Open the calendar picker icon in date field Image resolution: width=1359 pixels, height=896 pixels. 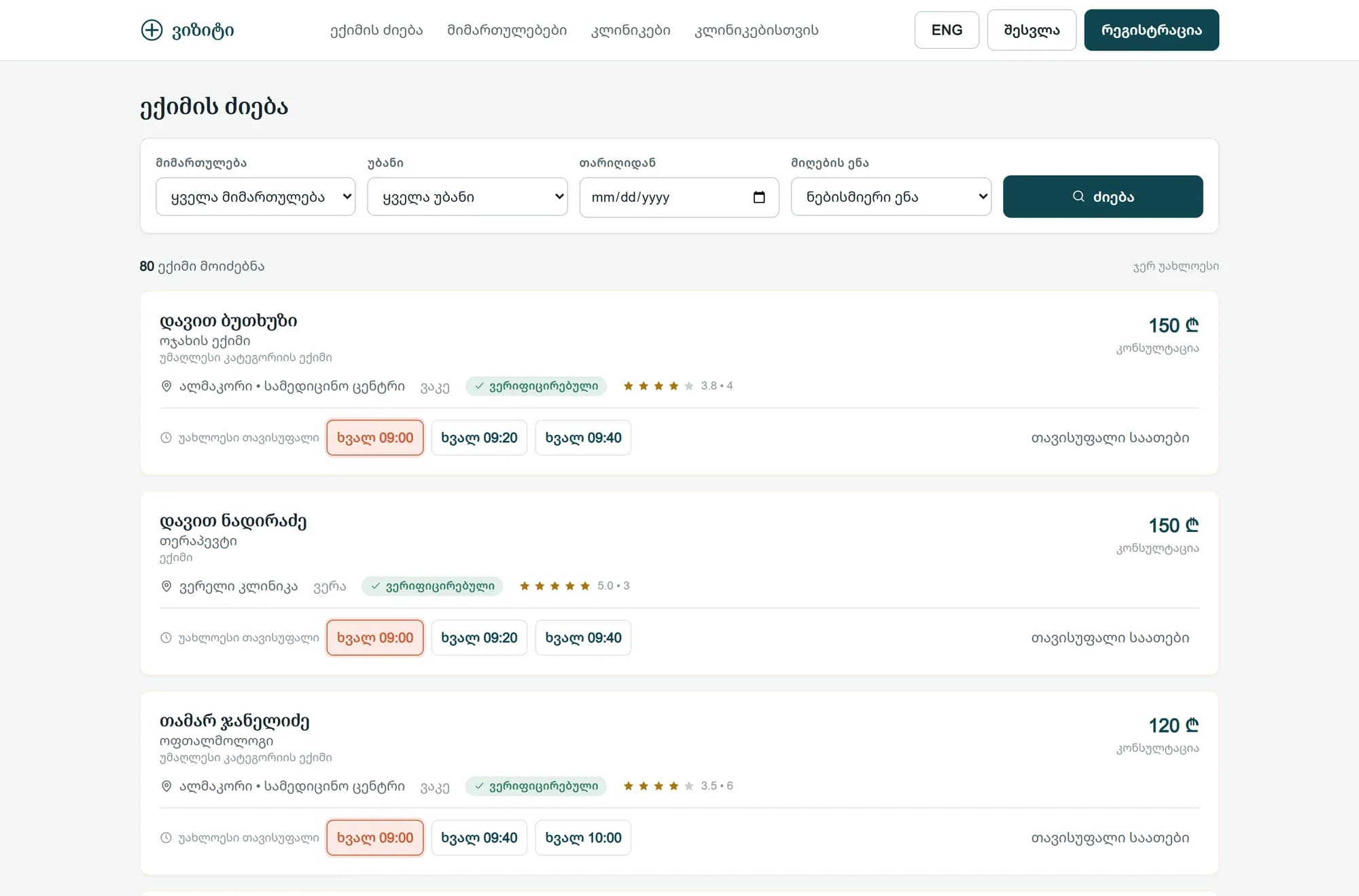[x=759, y=197]
